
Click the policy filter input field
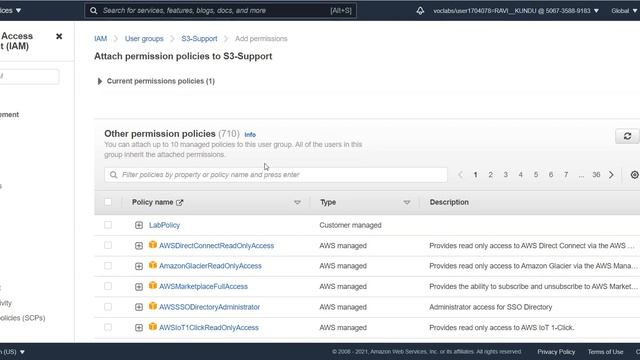pos(276,175)
